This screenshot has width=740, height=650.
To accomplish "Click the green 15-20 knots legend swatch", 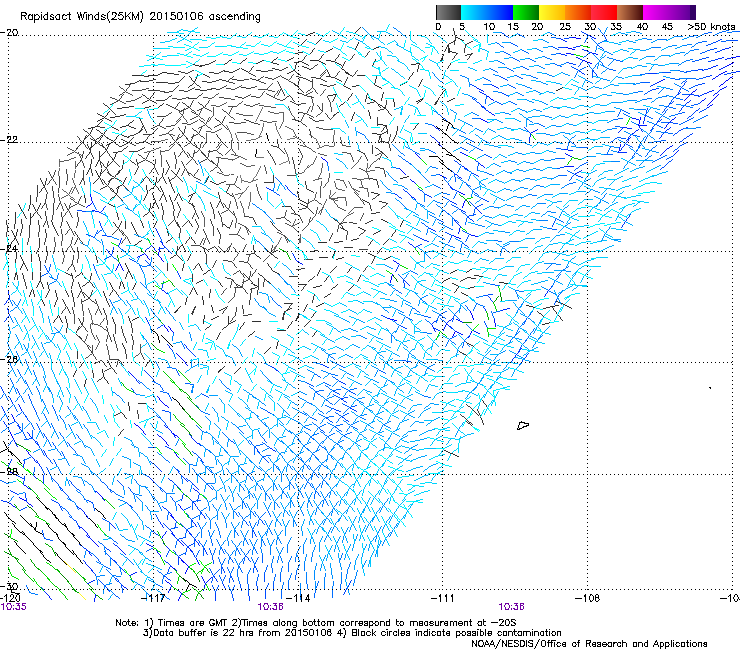I will pyautogui.click(x=526, y=12).
